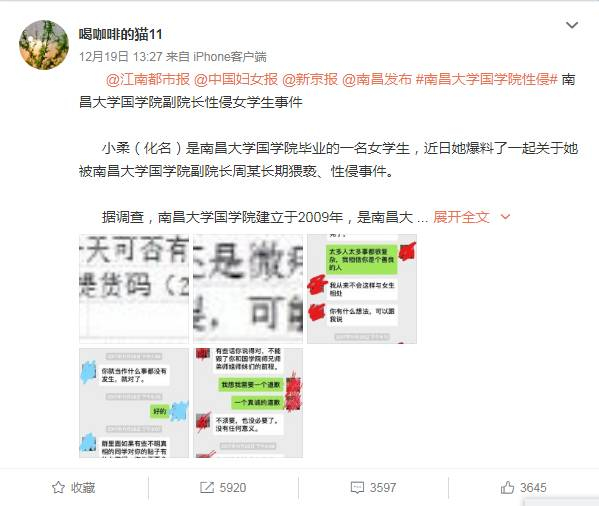Like the post with thumbs-up icon
The width and height of the screenshot is (599, 506).
[507, 487]
